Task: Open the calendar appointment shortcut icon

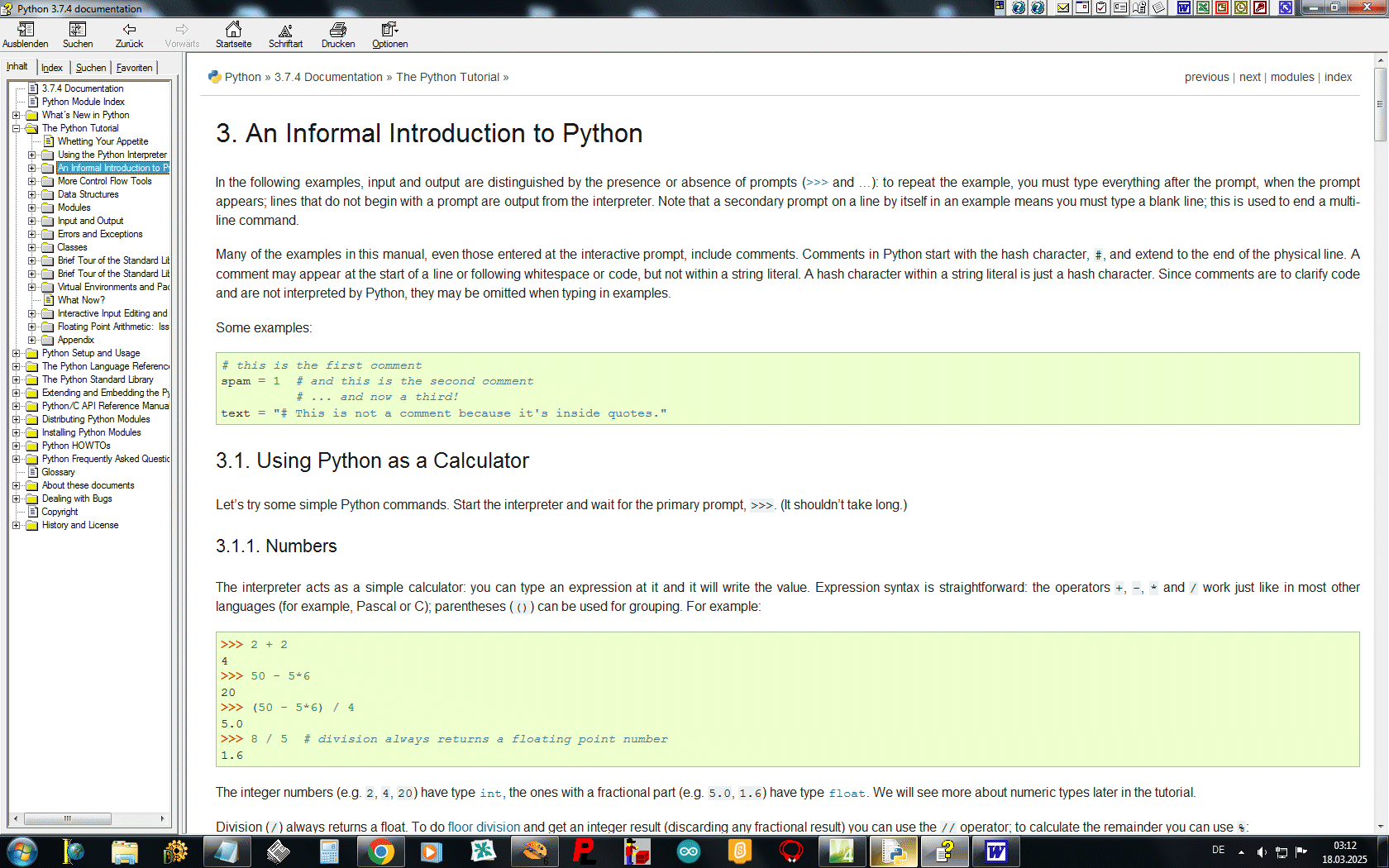Action: point(1082,7)
